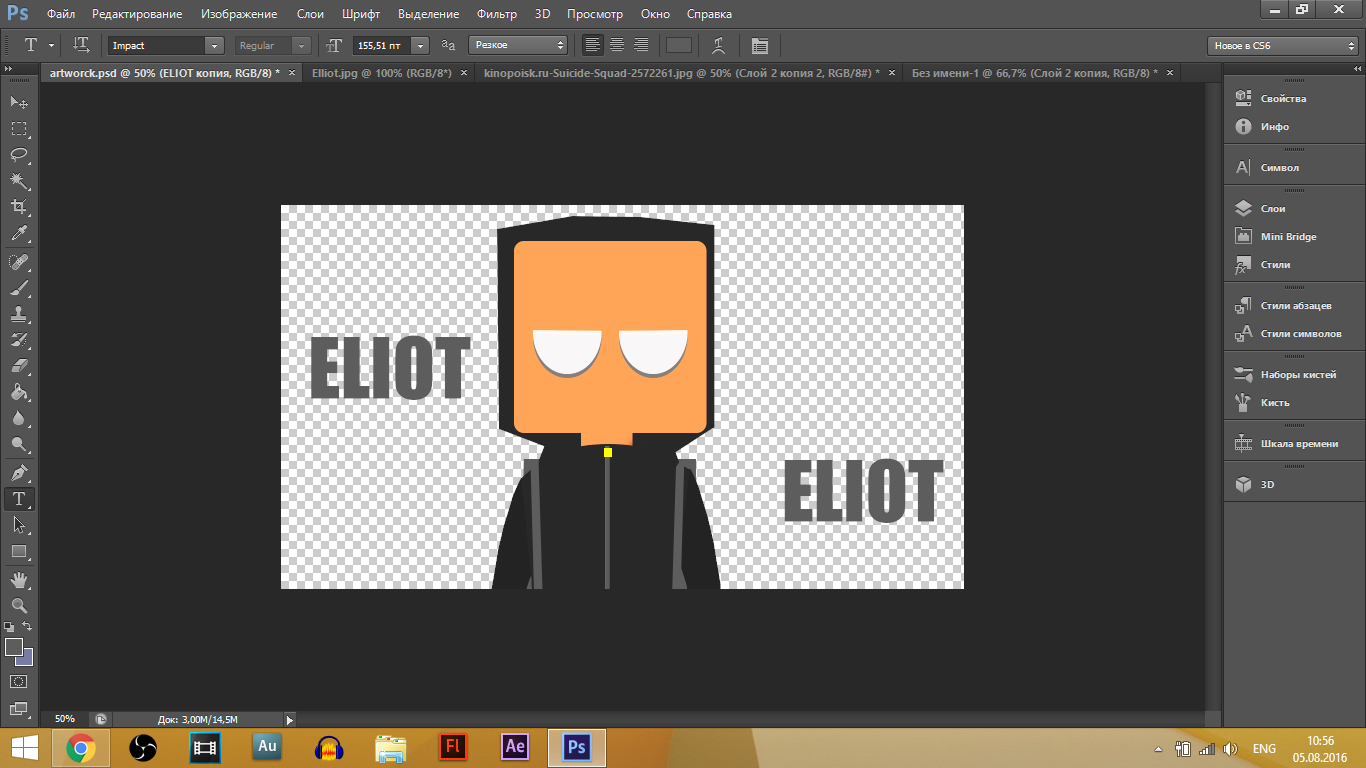1366x768 pixels.
Task: Close the artworck.psd document tab
Action: pos(291,73)
